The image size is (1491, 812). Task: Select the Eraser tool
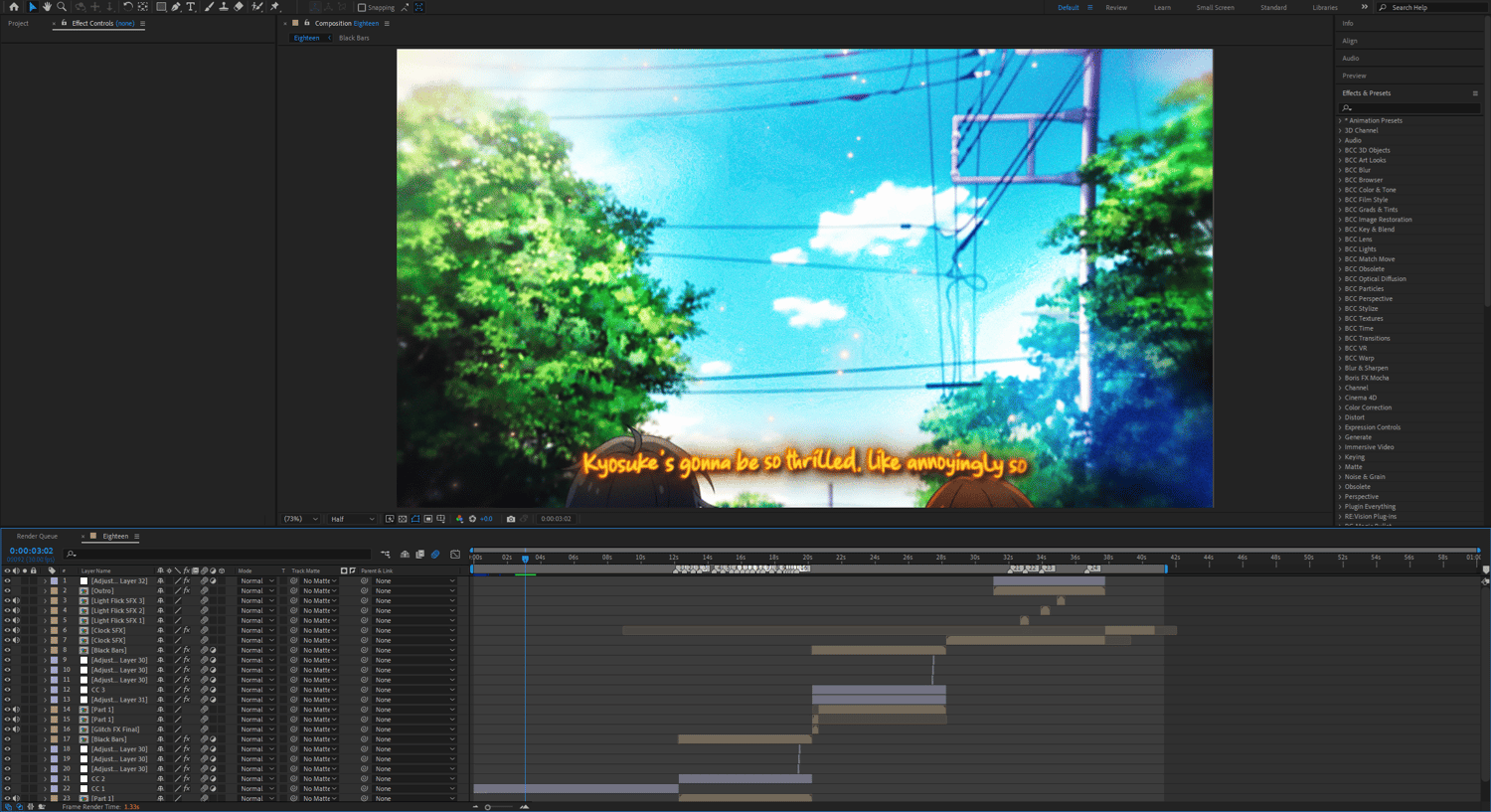coord(239,7)
